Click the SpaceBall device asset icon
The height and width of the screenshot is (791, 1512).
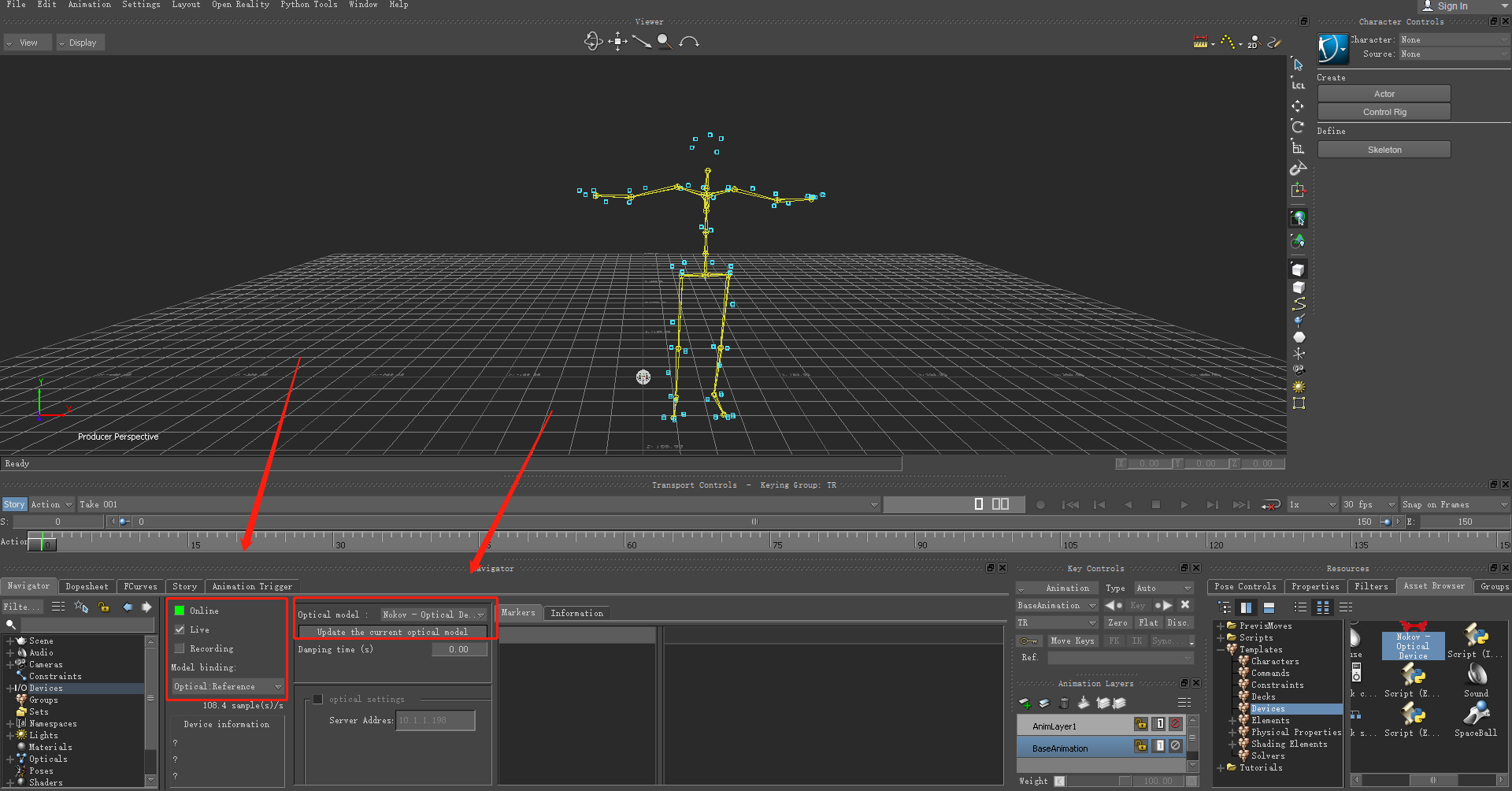tap(1476, 718)
